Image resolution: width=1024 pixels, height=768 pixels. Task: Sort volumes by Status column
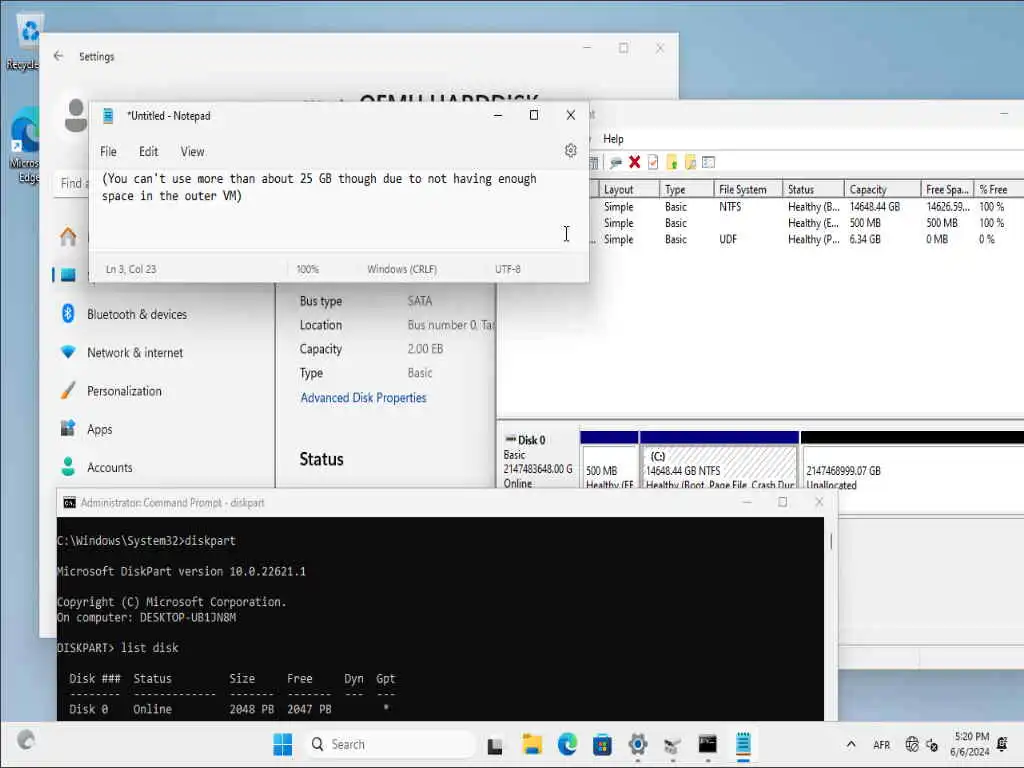coord(813,189)
